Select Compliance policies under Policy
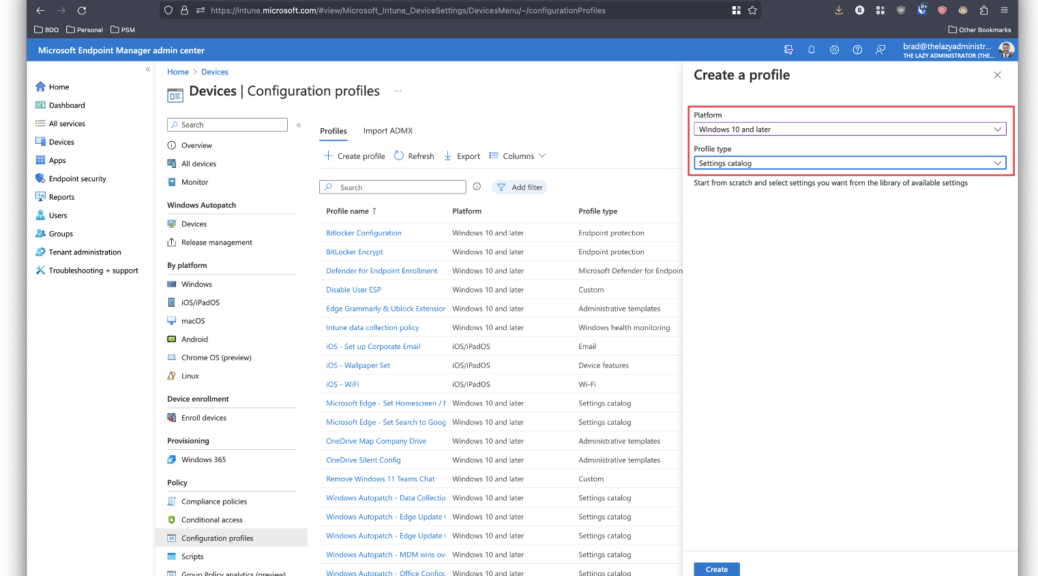This screenshot has height=576, width=1038. (x=214, y=502)
